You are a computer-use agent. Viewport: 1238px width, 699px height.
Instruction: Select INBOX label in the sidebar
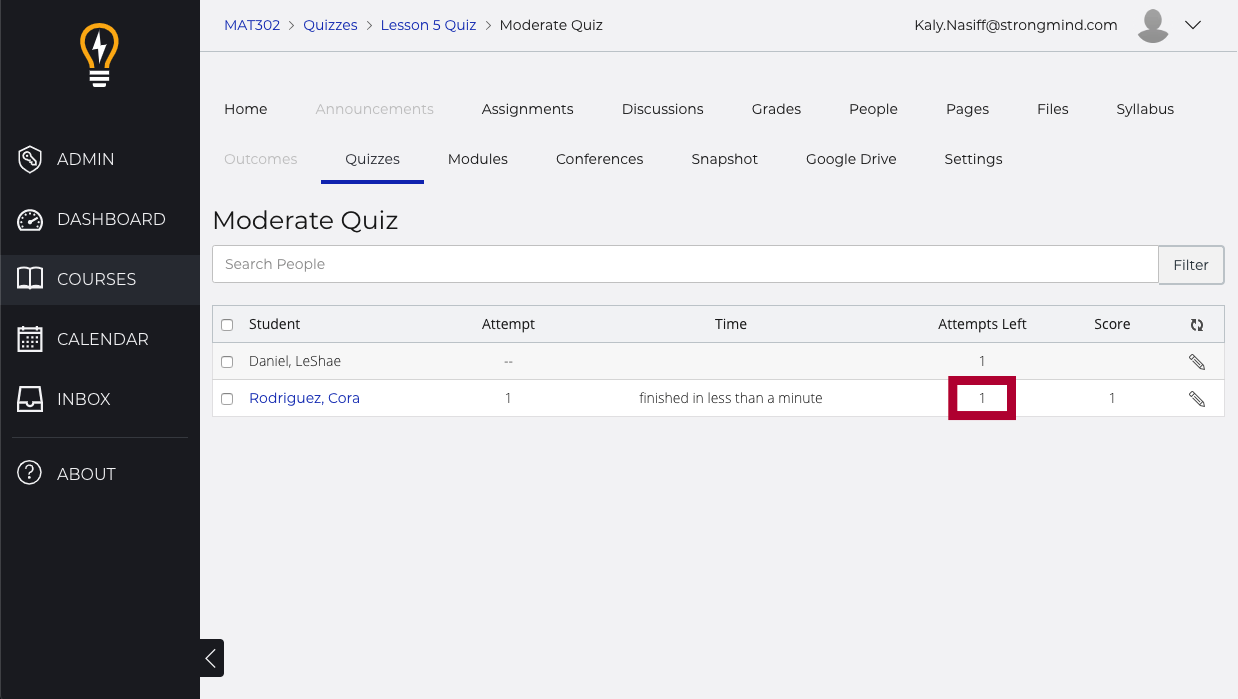[x=83, y=399]
